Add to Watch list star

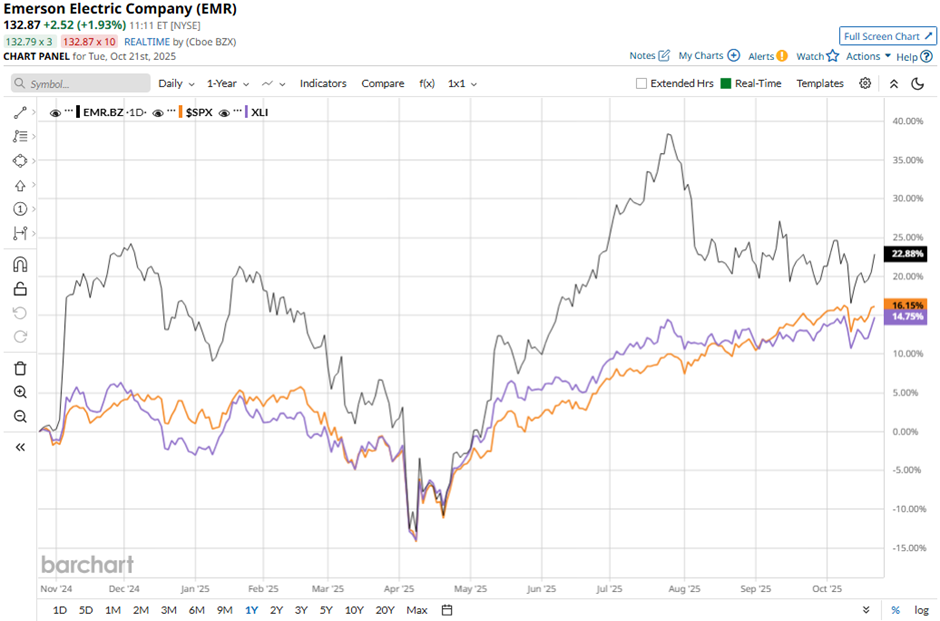833,56
